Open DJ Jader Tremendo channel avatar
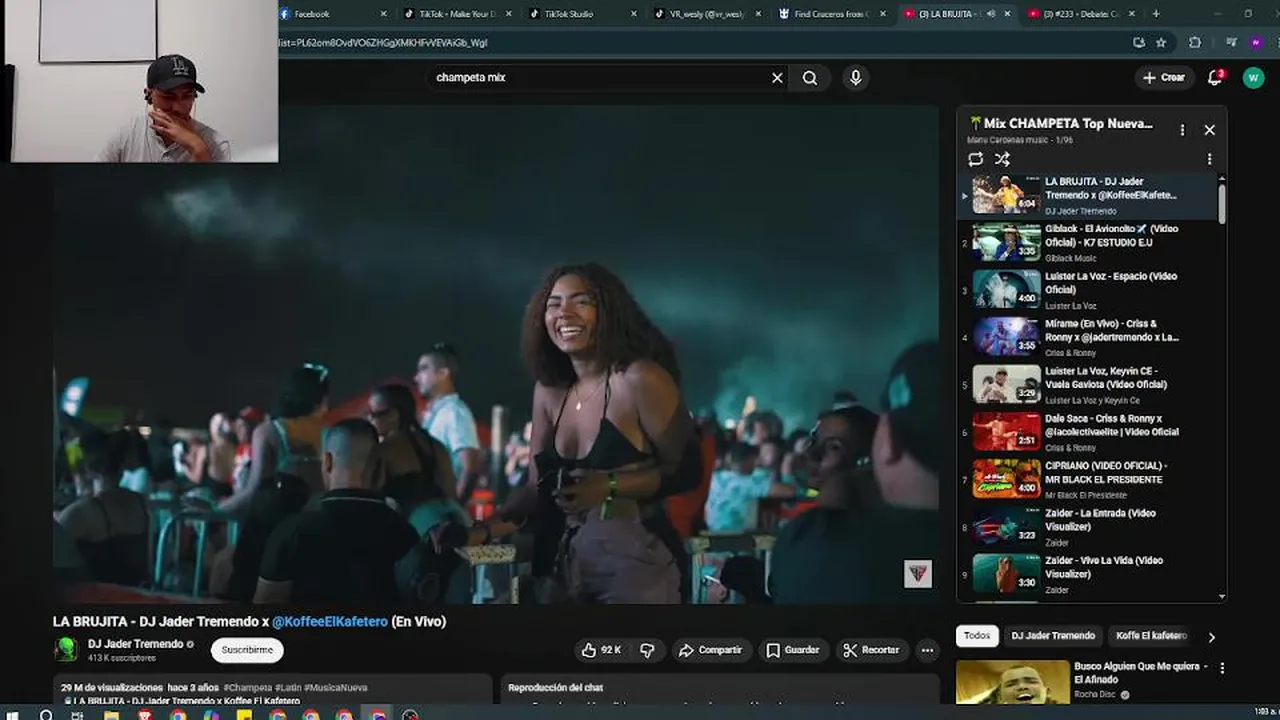The width and height of the screenshot is (1280, 720). click(66, 649)
